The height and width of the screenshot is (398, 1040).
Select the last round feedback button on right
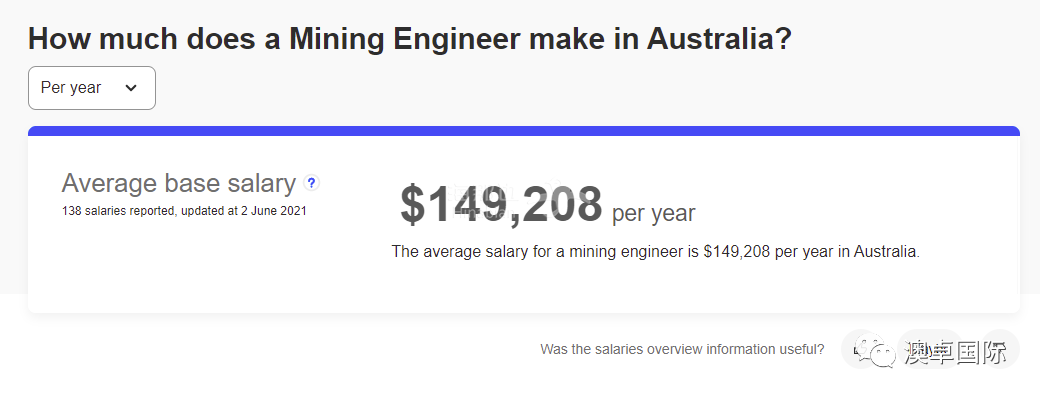[x=1000, y=349]
